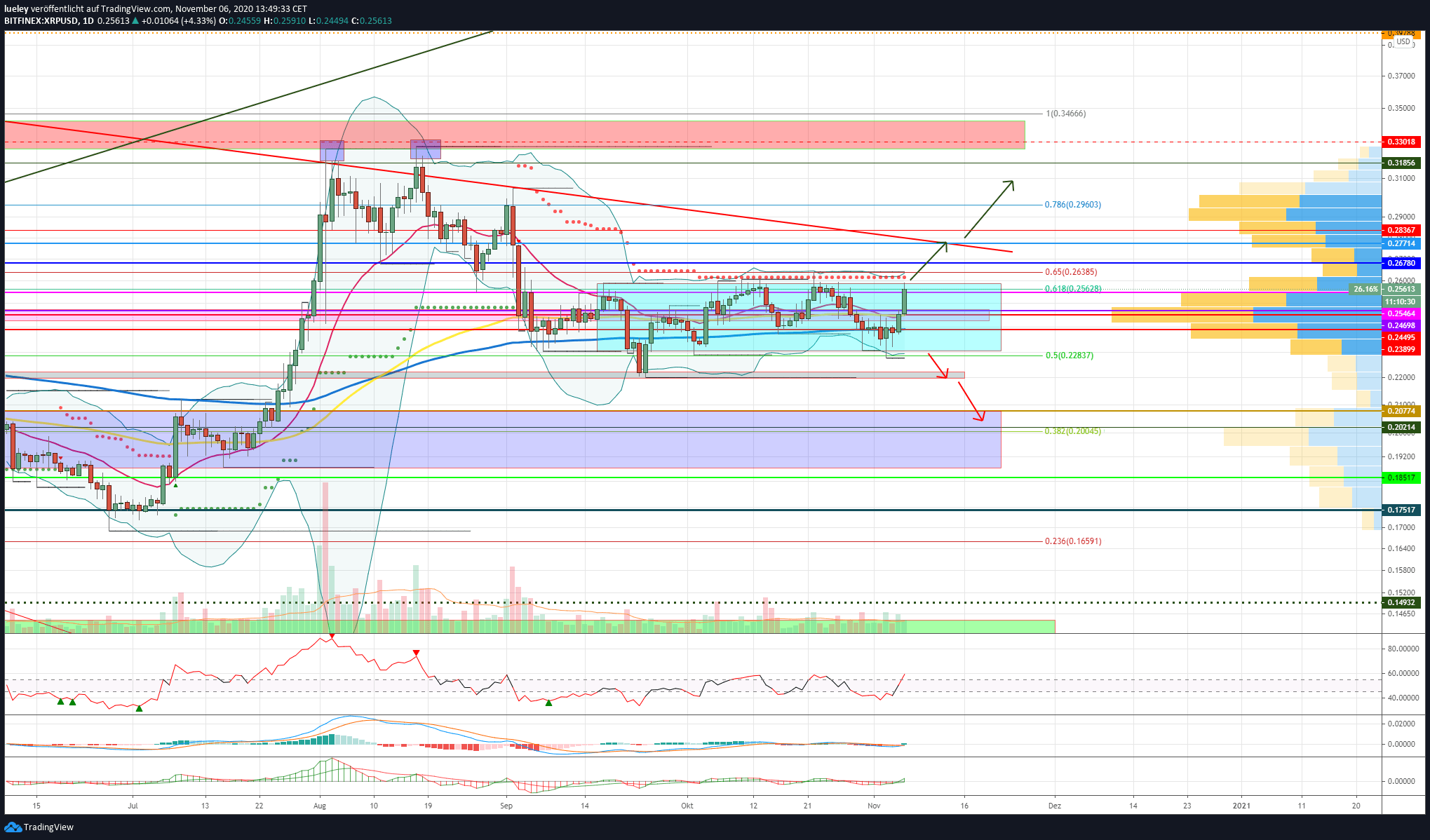Viewport: 1430px width, 840px height.
Task: Click the green up-triangle beside +0.01064
Action: (x=135, y=21)
